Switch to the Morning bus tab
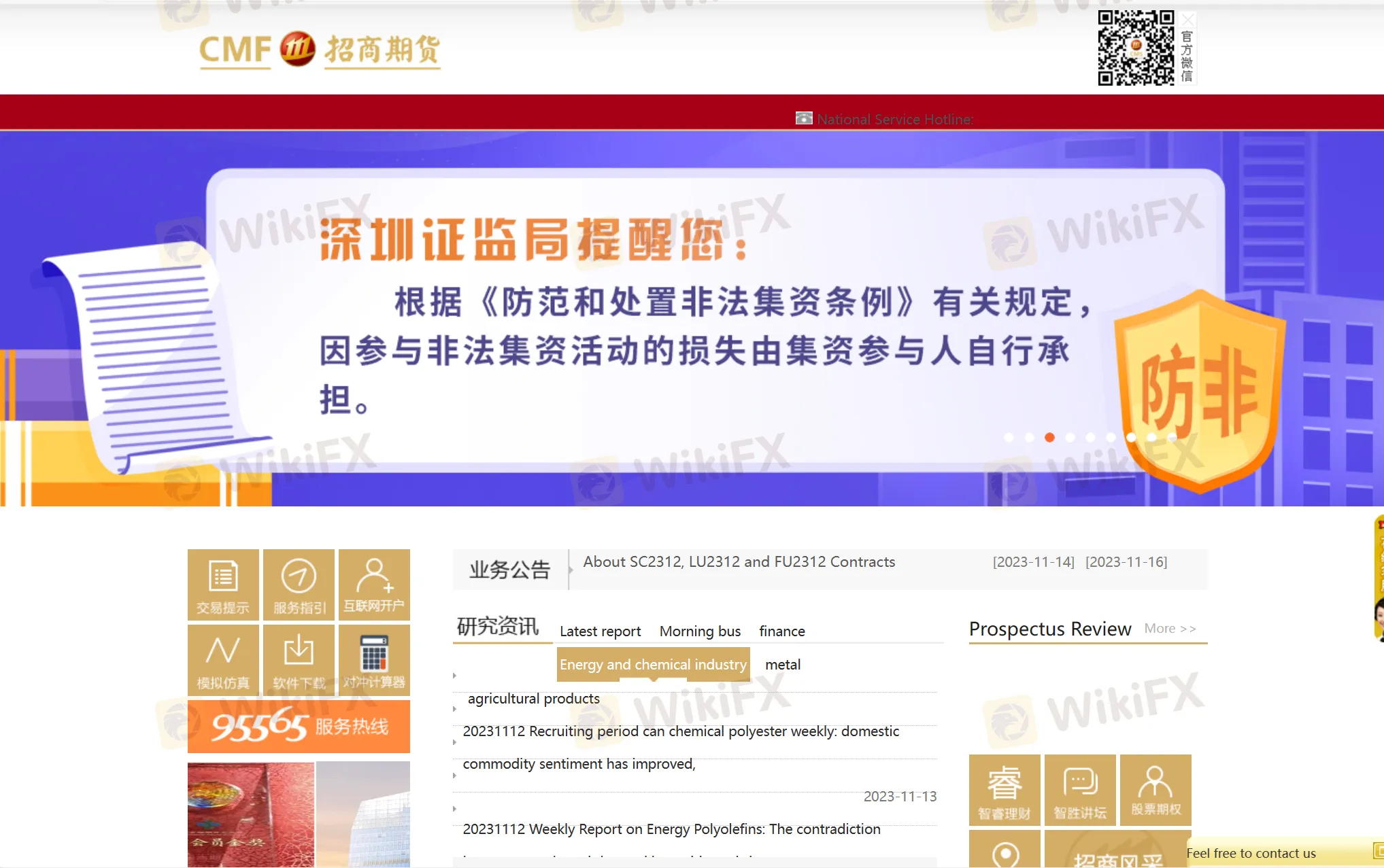The height and width of the screenshot is (868, 1384). tap(700, 631)
